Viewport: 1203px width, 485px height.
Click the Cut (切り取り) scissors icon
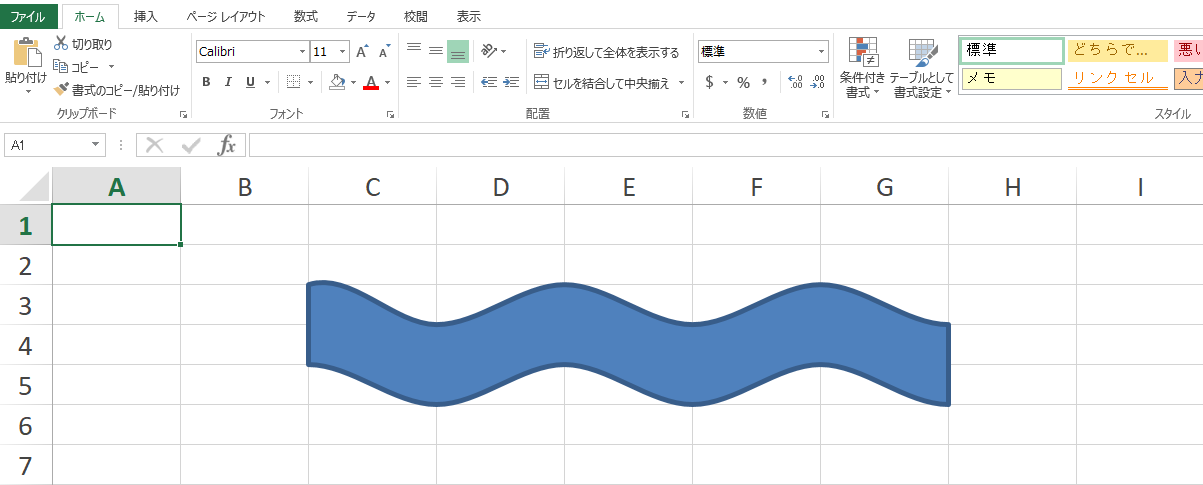[x=61, y=44]
